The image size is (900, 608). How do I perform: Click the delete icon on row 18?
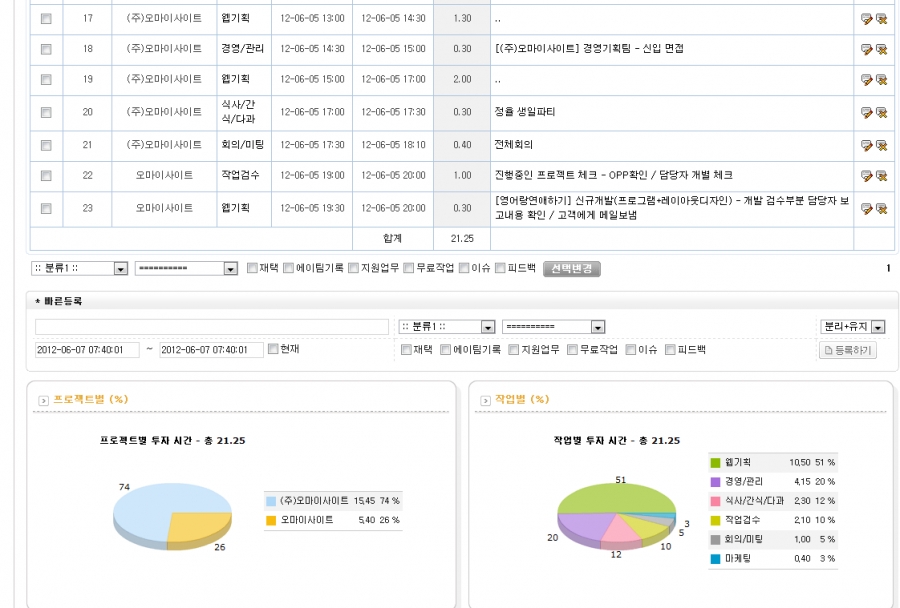881,48
